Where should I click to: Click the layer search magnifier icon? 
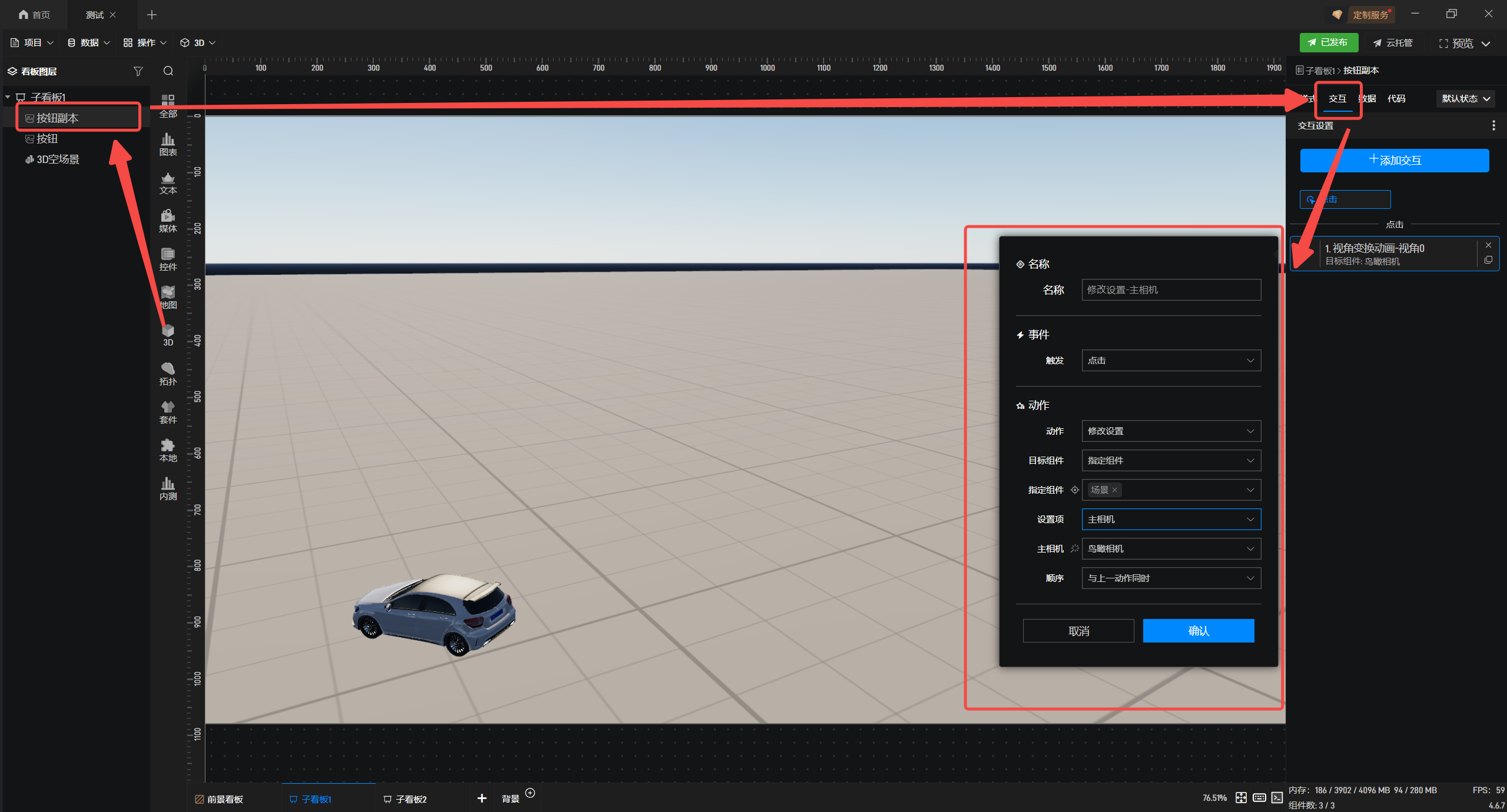pyautogui.click(x=168, y=71)
